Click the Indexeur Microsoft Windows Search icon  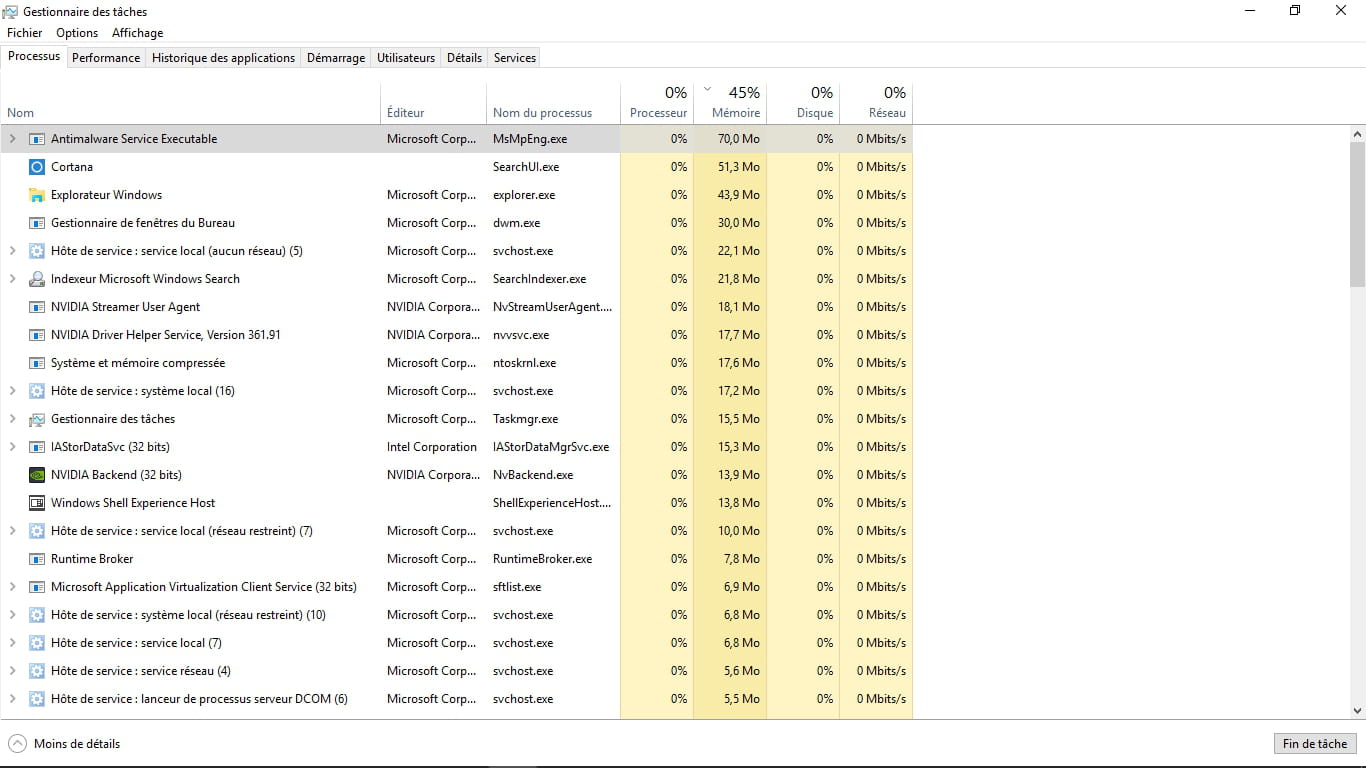coord(37,279)
